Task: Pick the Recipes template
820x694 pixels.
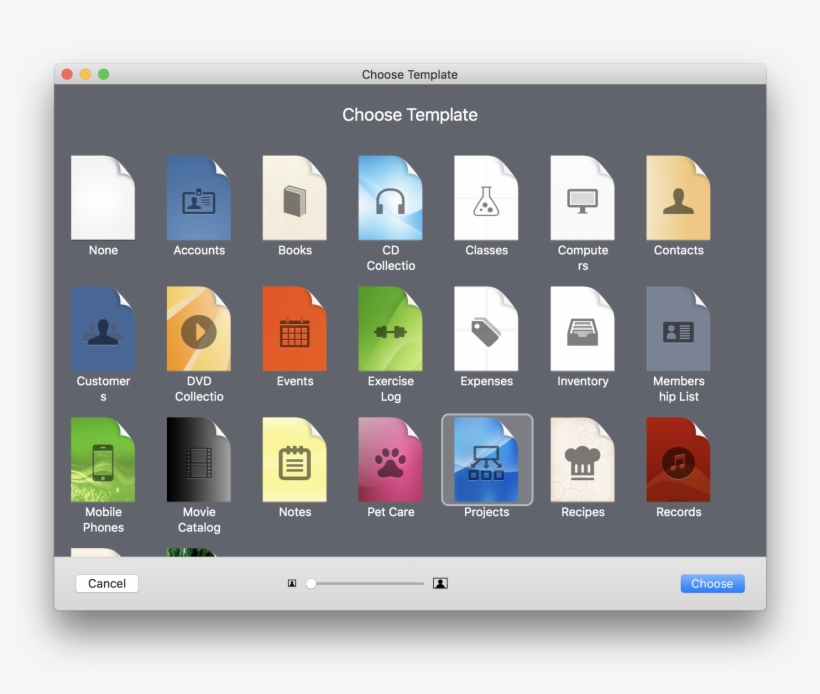Action: 582,458
